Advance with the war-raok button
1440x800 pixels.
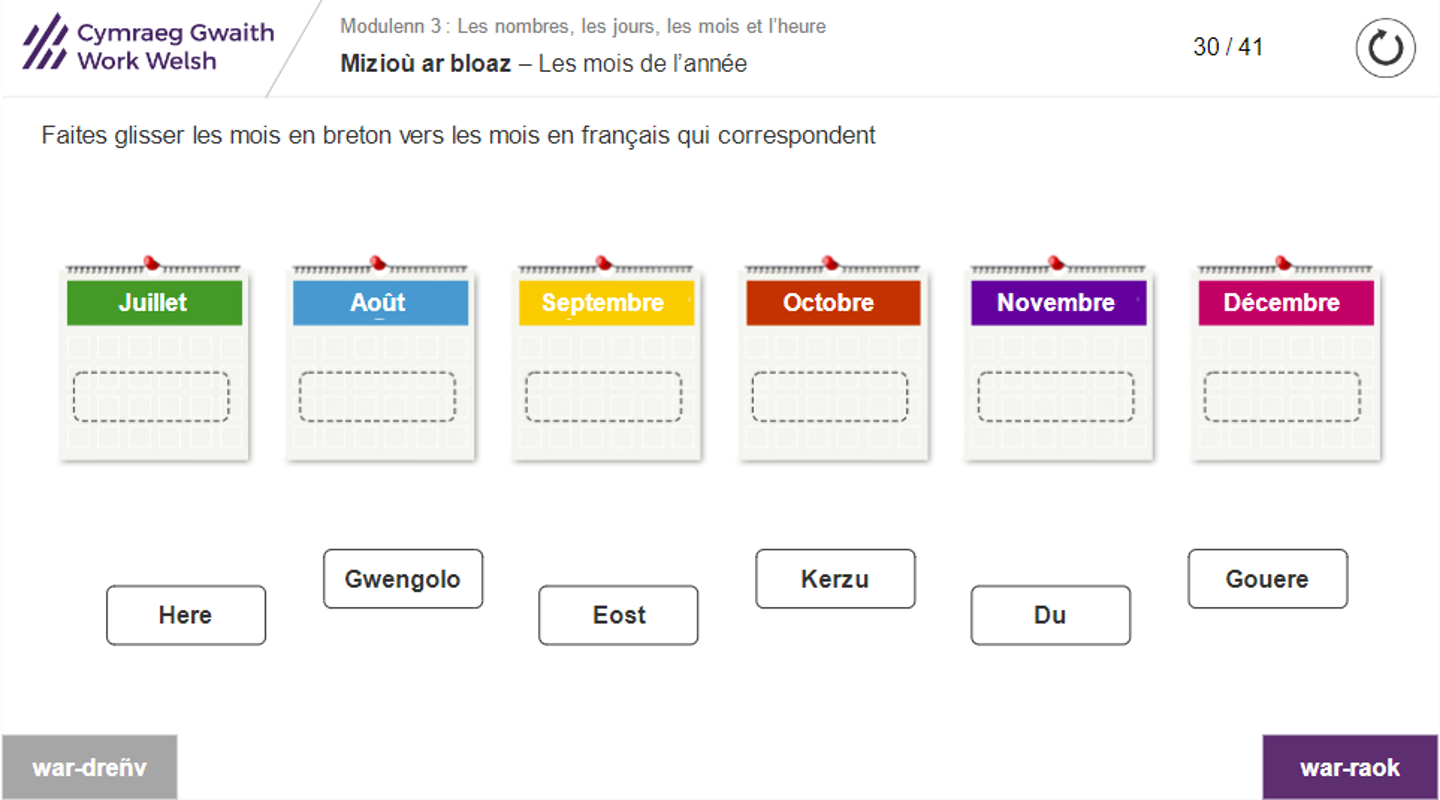click(1350, 767)
